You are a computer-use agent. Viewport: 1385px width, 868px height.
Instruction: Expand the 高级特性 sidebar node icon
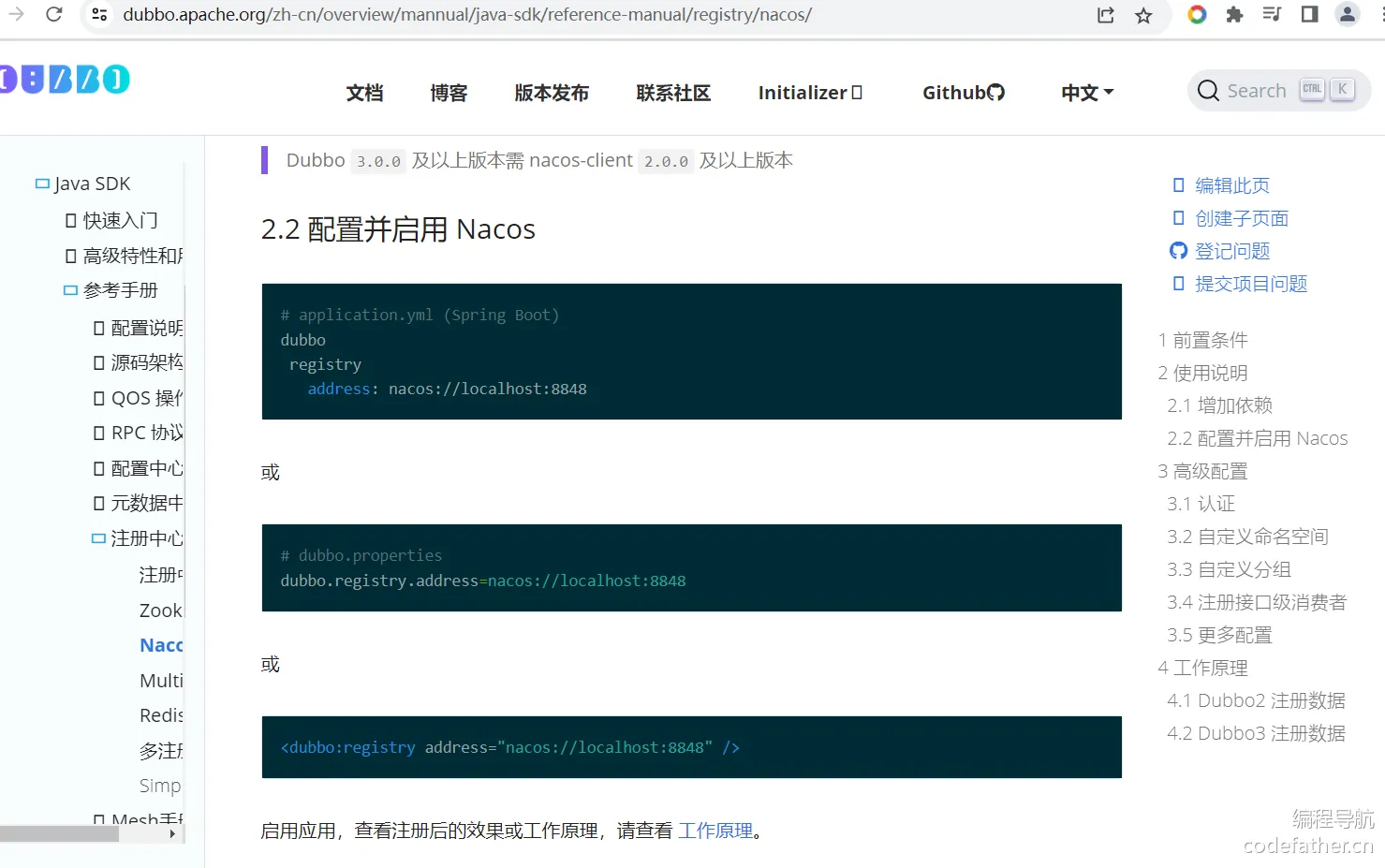tap(71, 256)
